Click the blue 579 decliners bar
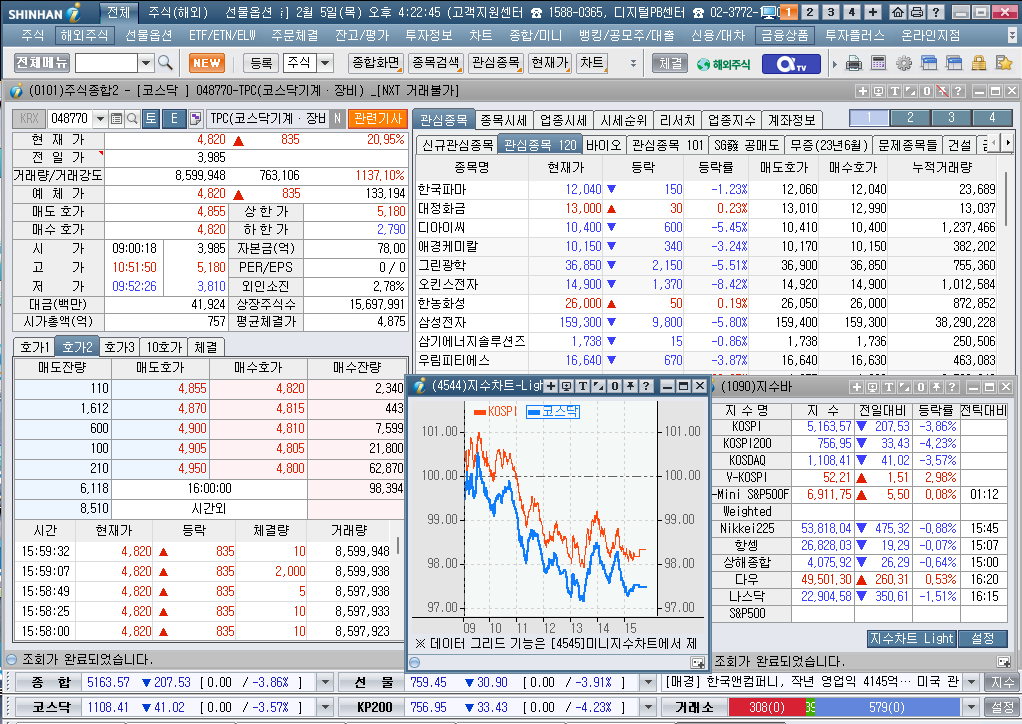Image resolution: width=1022 pixels, height=724 pixels. (887, 707)
